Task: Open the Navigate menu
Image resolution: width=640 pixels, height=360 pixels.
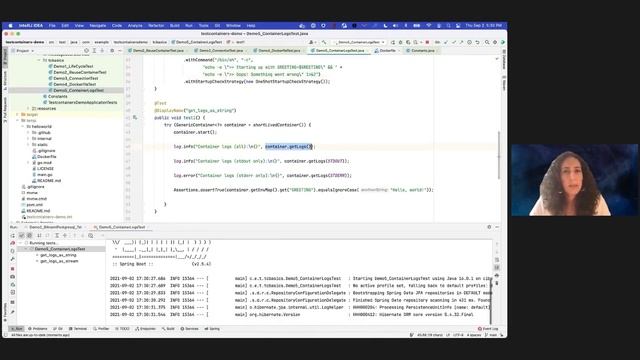Action: pos(98,25)
